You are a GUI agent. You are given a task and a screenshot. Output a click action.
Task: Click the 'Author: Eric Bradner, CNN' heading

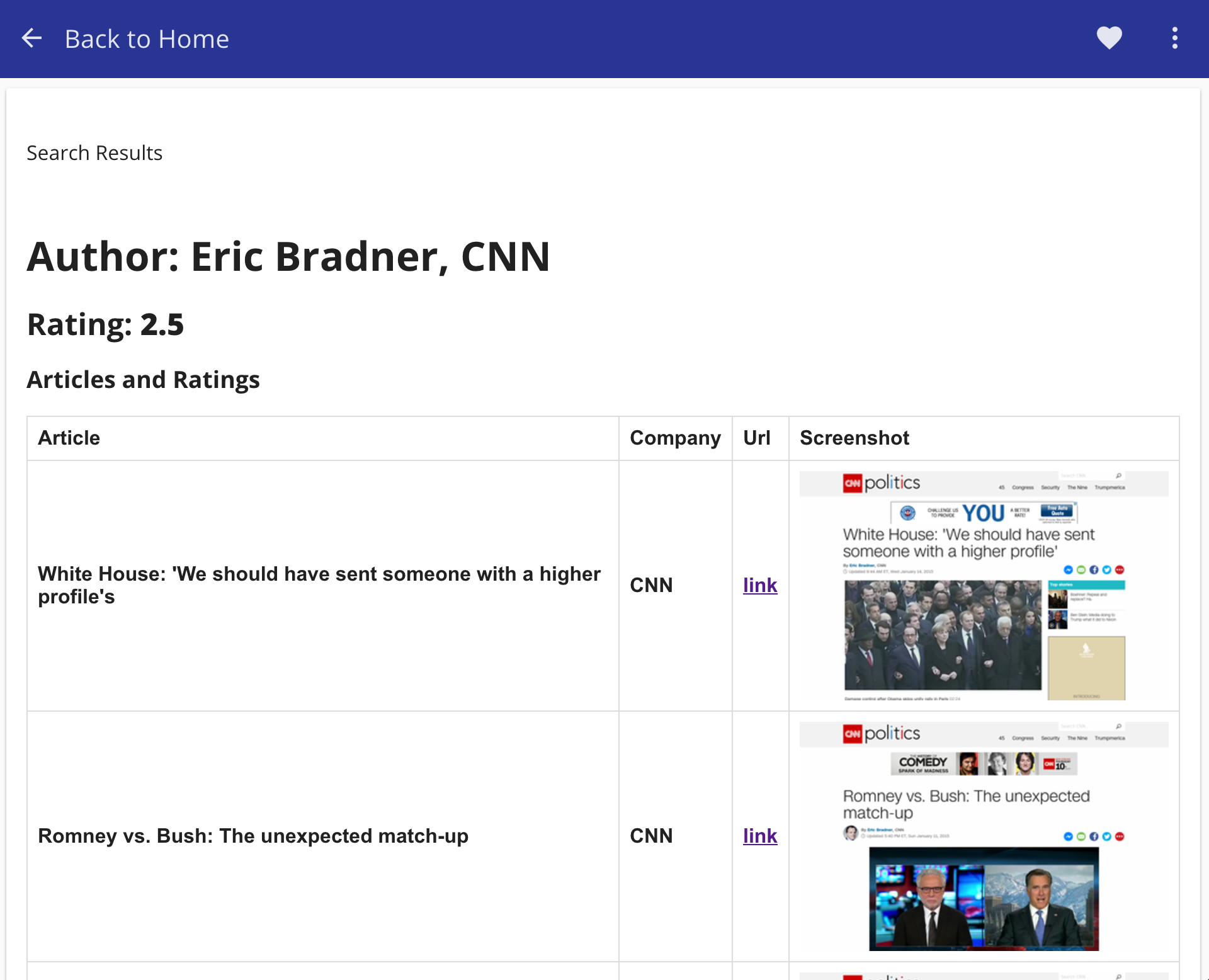point(288,256)
